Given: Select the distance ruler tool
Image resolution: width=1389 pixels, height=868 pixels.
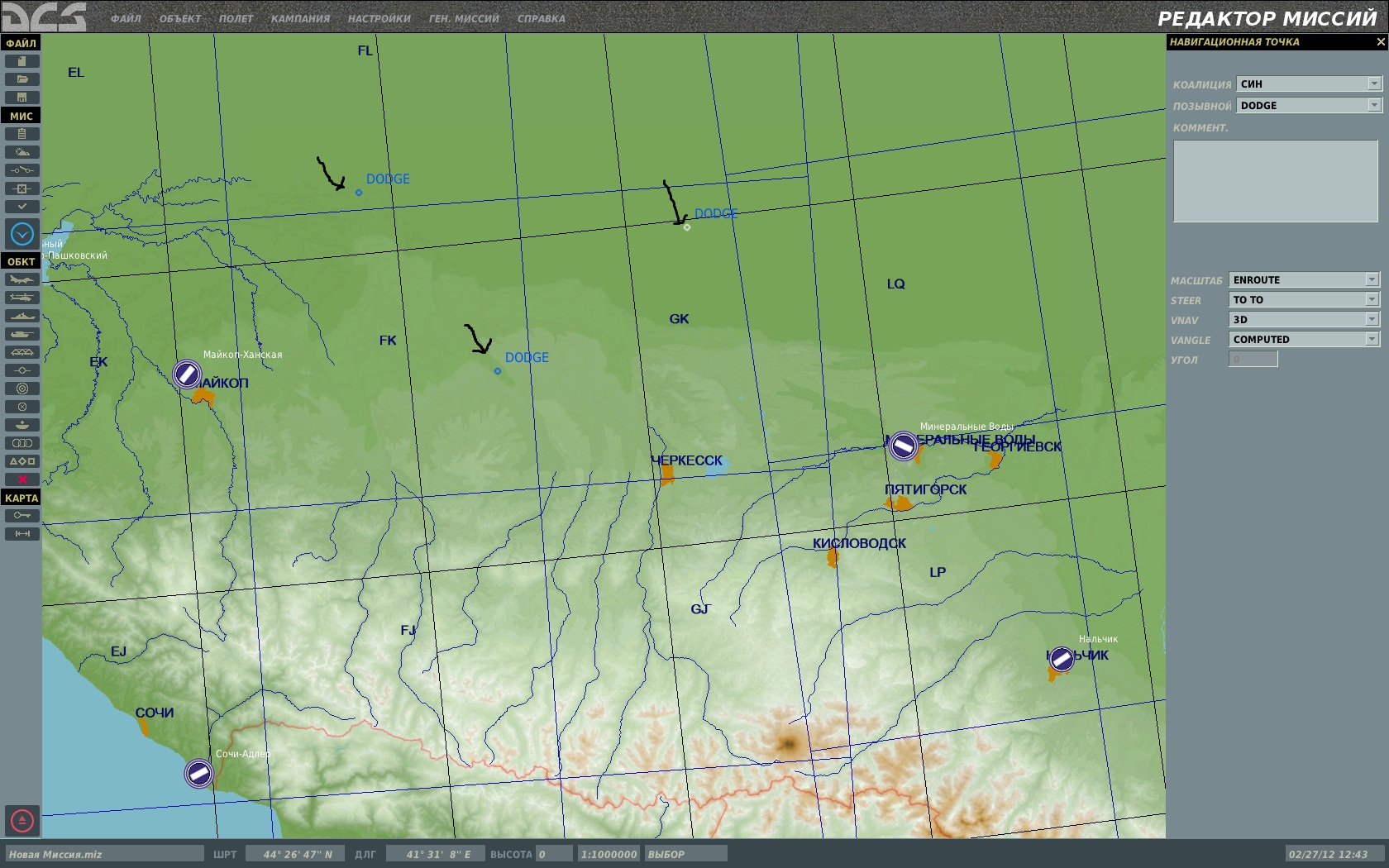Looking at the screenshot, I should (21, 534).
